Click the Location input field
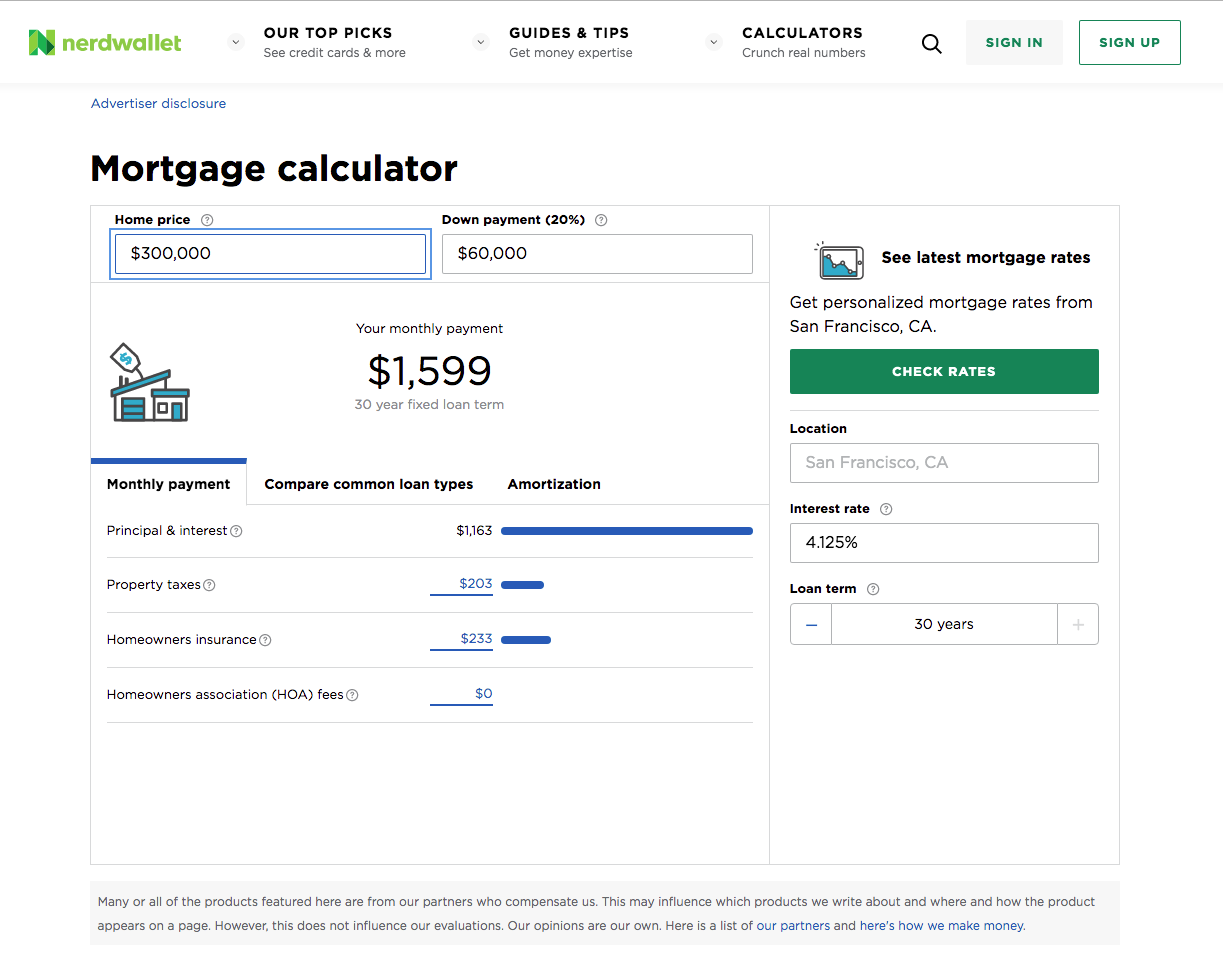The image size is (1223, 957). 944,463
